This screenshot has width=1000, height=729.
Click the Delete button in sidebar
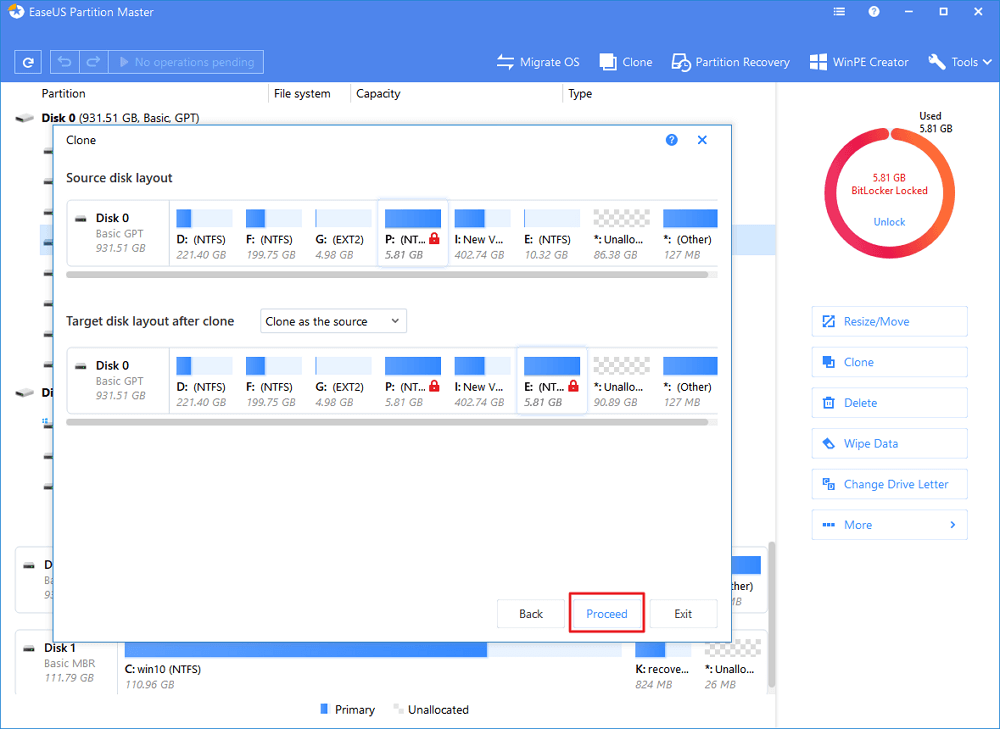[889, 403]
